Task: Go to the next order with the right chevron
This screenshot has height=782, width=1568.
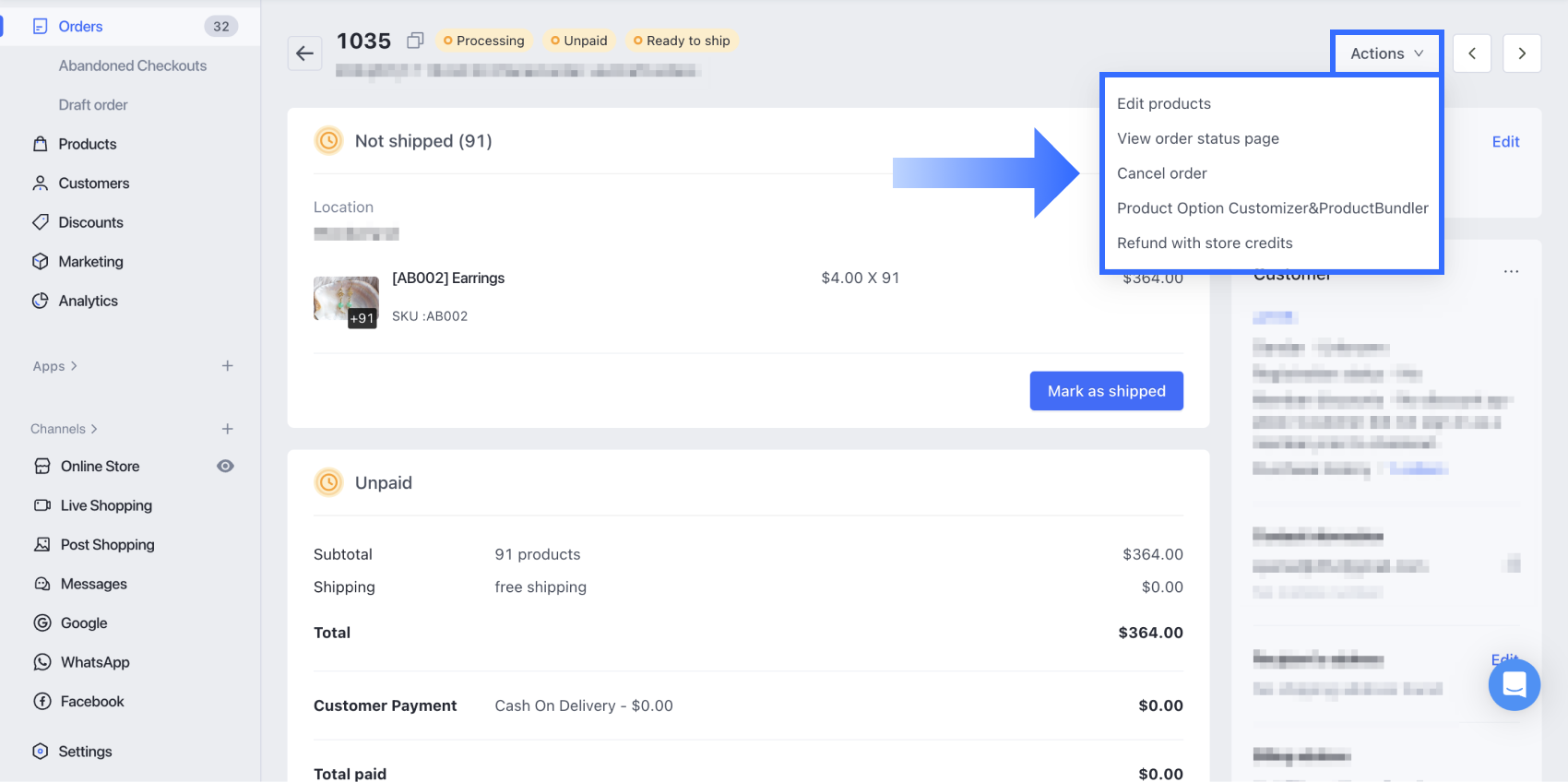Action: (x=1522, y=53)
